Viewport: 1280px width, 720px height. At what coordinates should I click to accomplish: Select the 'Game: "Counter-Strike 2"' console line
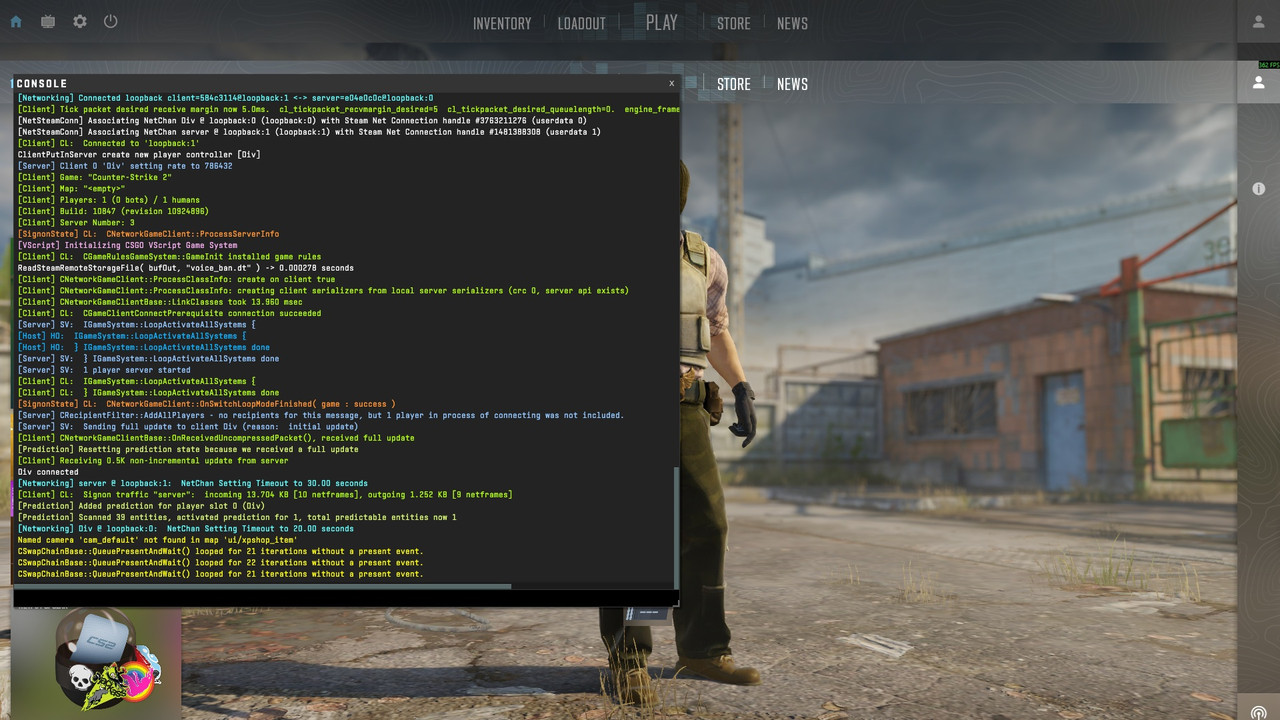94,177
